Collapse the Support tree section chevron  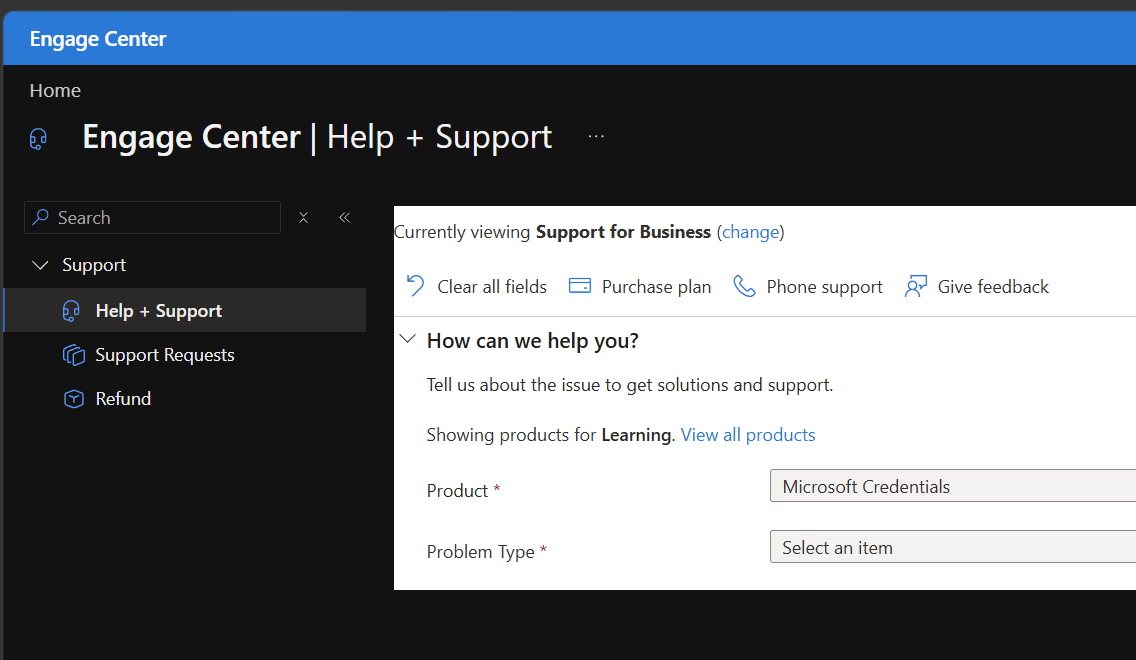[x=41, y=265]
